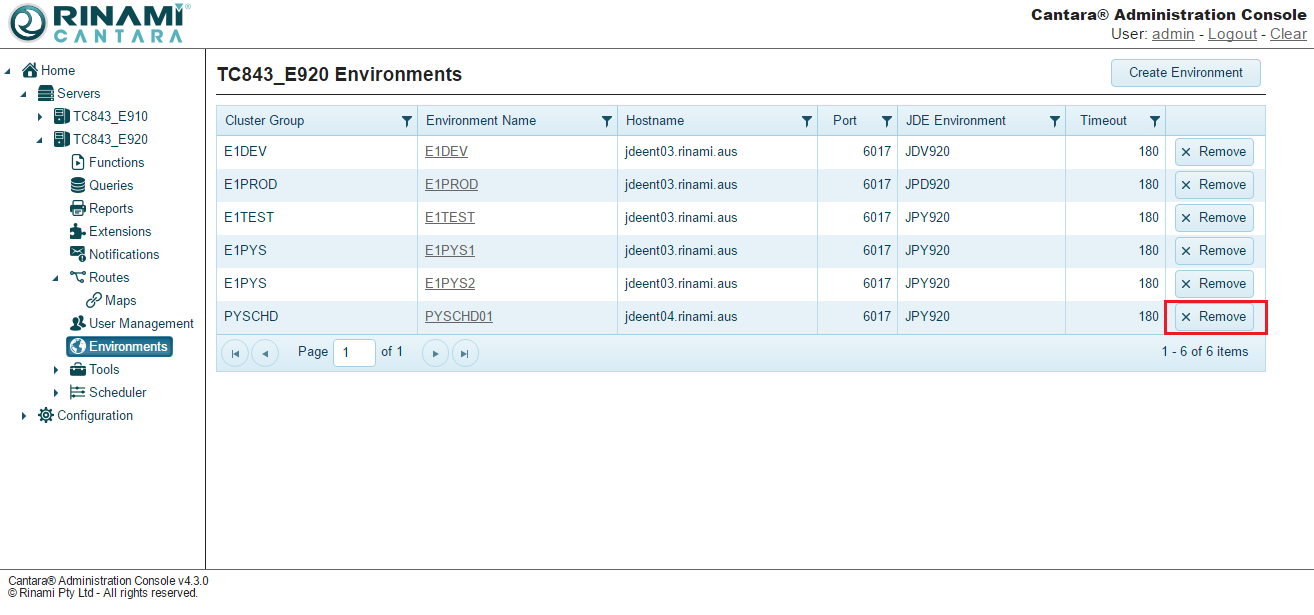Click the JDE Environment filter icon

pos(1054,121)
